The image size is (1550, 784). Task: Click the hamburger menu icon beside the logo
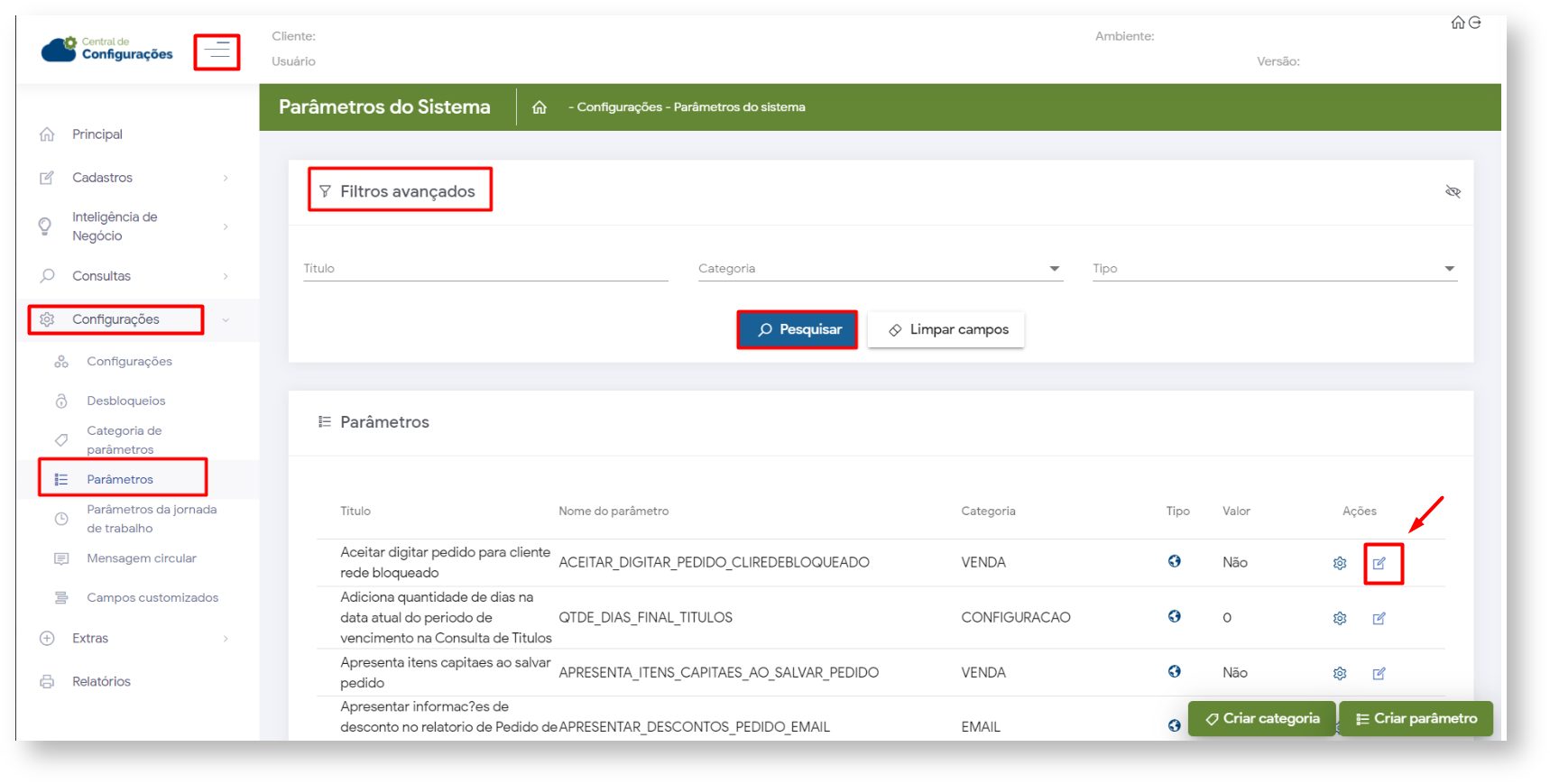[x=217, y=51]
